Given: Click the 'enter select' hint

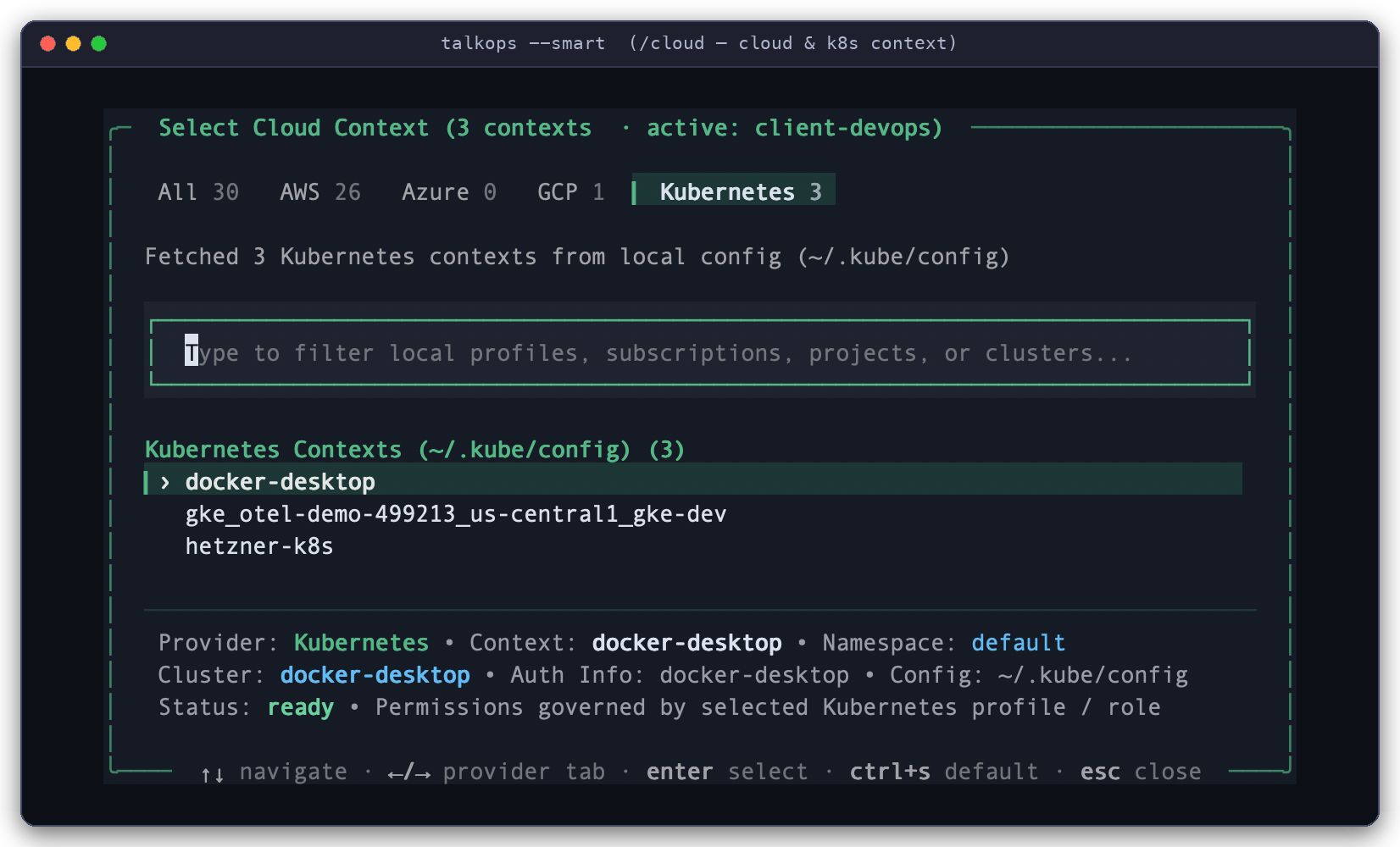Looking at the screenshot, I should pos(727,772).
